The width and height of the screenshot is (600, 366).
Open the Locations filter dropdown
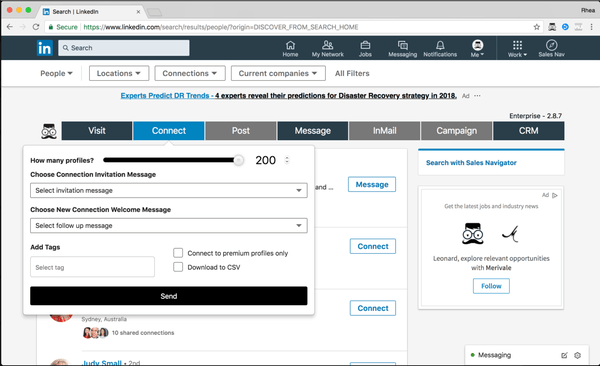click(119, 73)
